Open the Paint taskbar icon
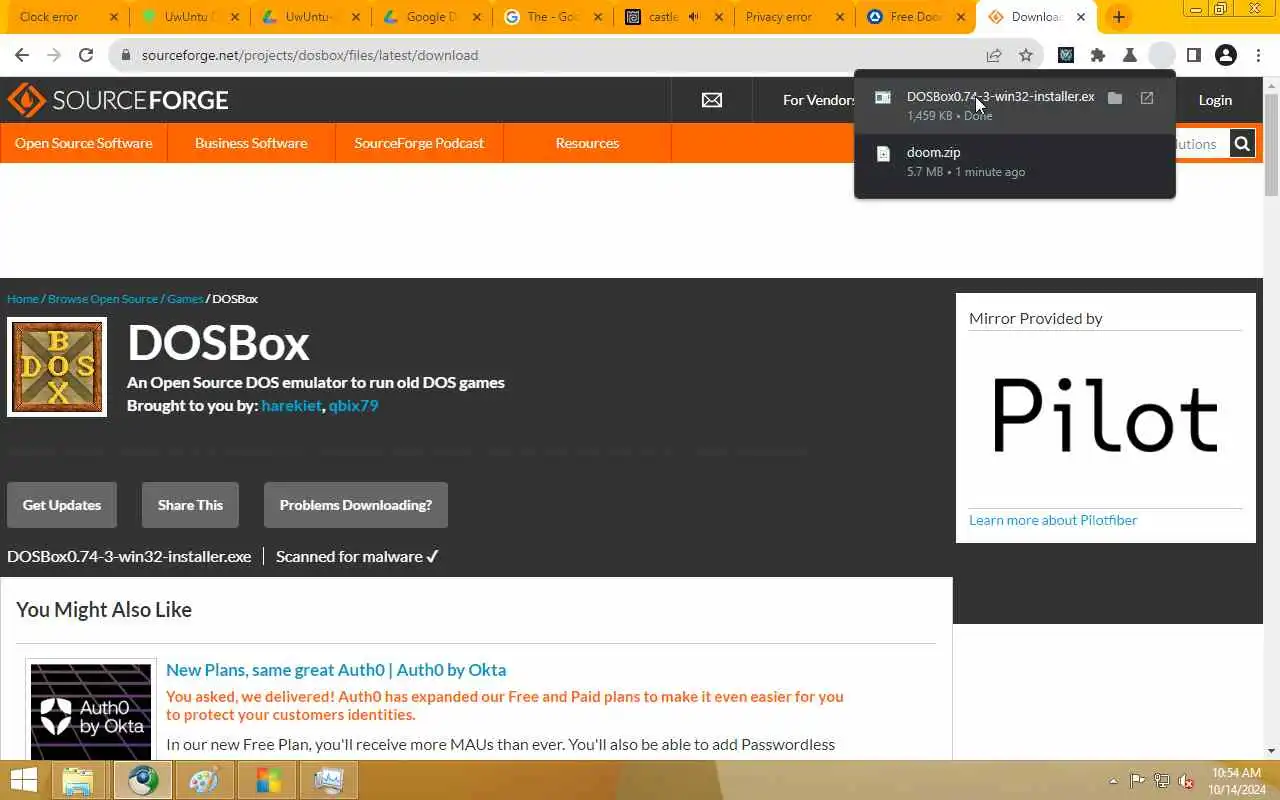Viewport: 1280px width, 800px height. 204,781
